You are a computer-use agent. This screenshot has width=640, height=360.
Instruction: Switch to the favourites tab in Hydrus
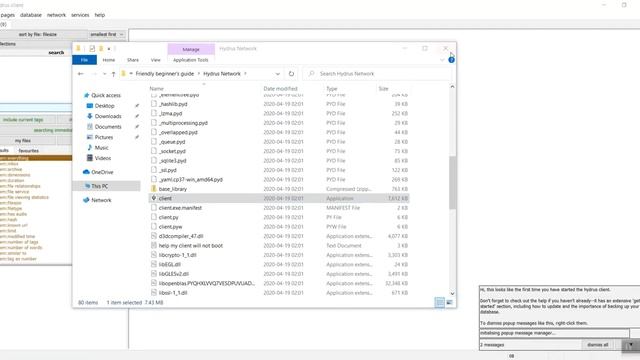[29, 151]
